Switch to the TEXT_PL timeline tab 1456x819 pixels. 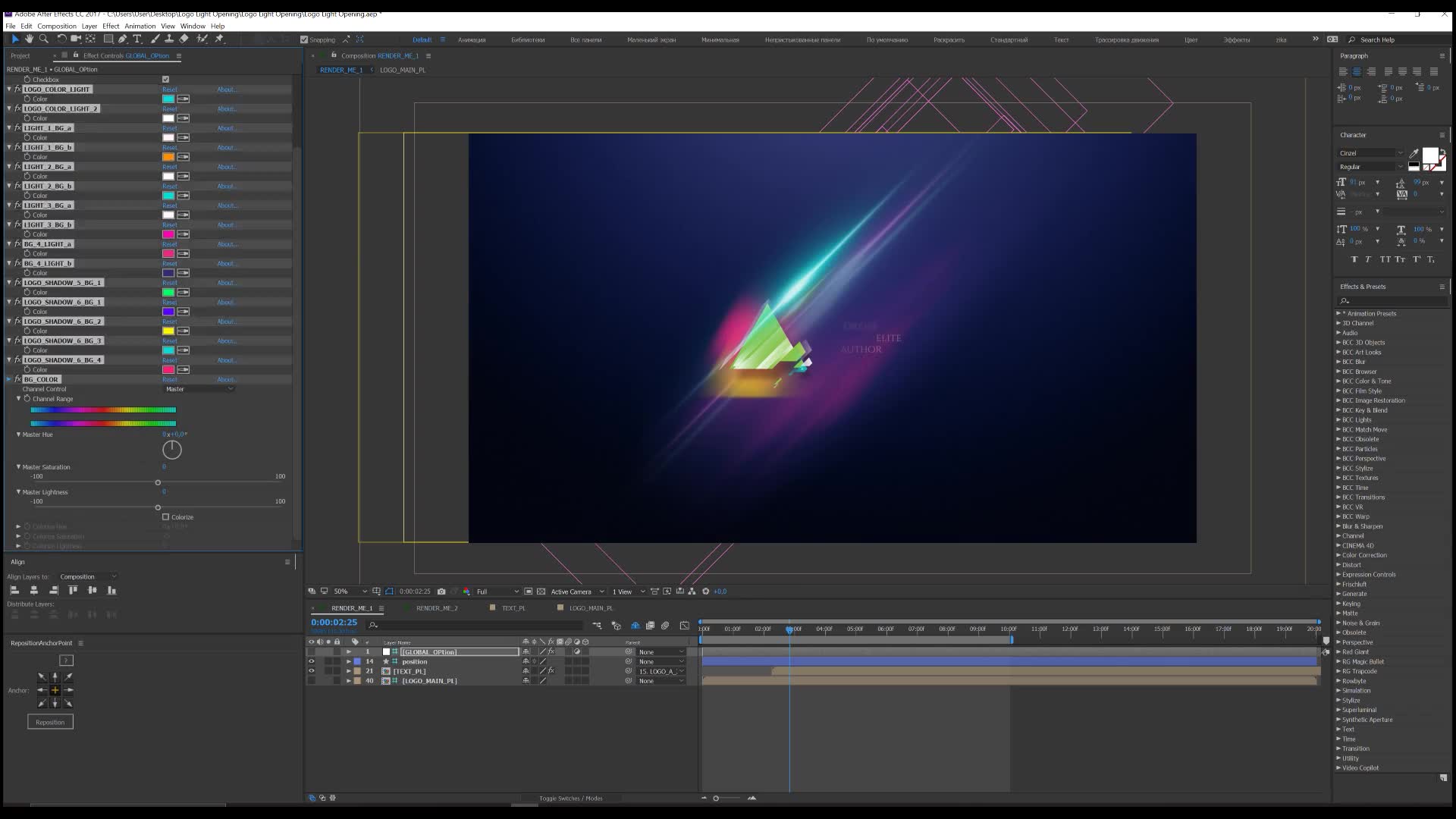[x=513, y=608]
